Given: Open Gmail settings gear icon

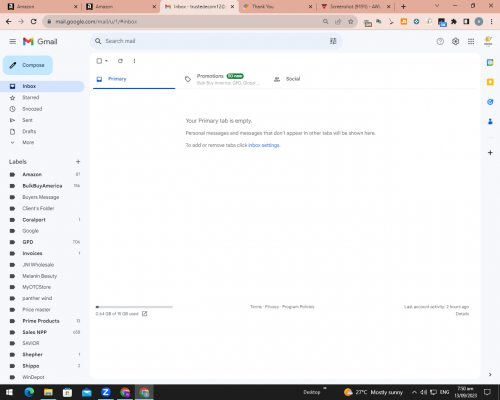Looking at the screenshot, I should point(455,41).
